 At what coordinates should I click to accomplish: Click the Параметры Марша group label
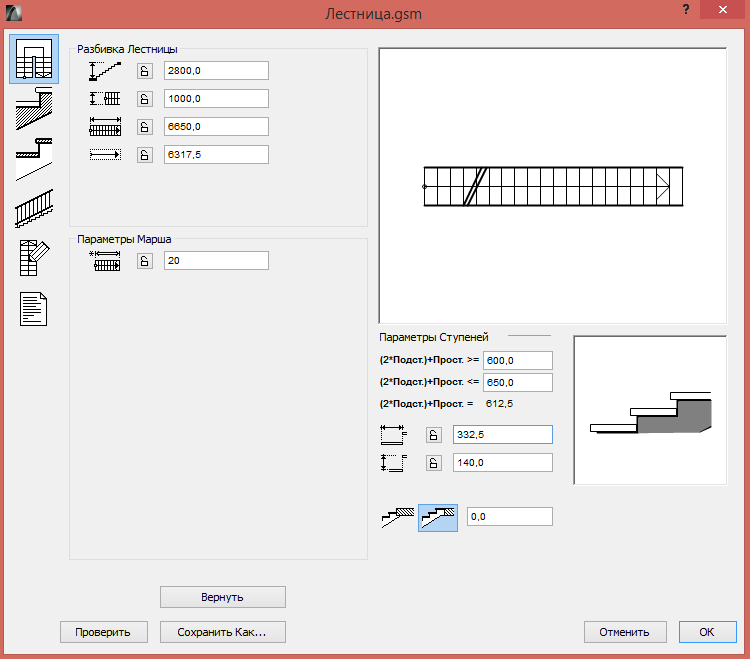tap(124, 239)
